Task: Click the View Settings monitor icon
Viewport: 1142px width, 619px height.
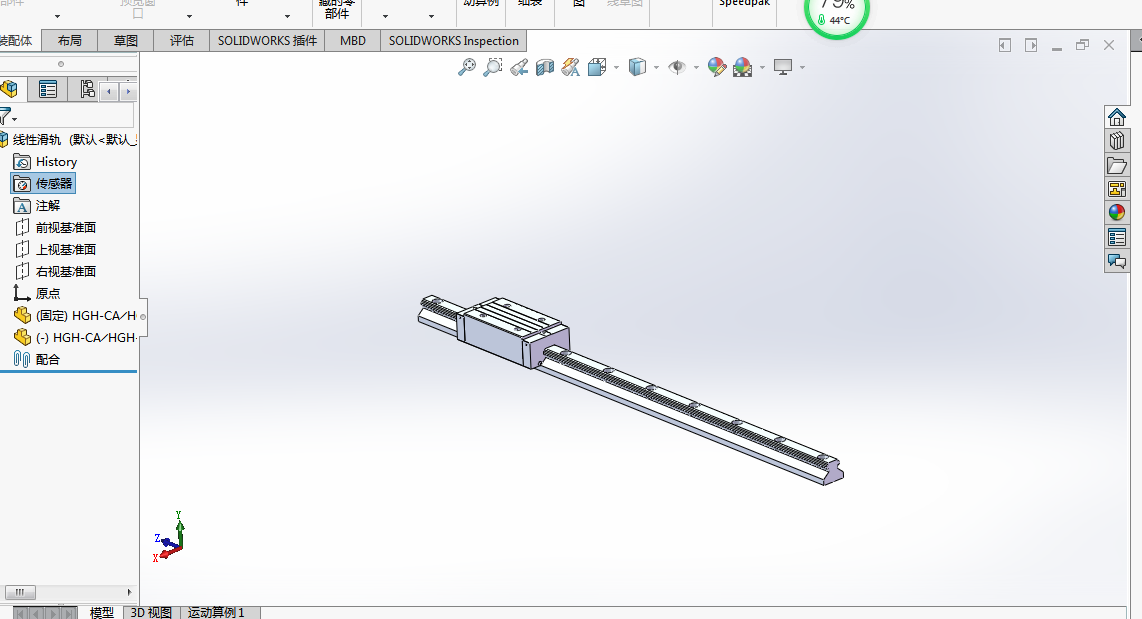Action: click(783, 67)
